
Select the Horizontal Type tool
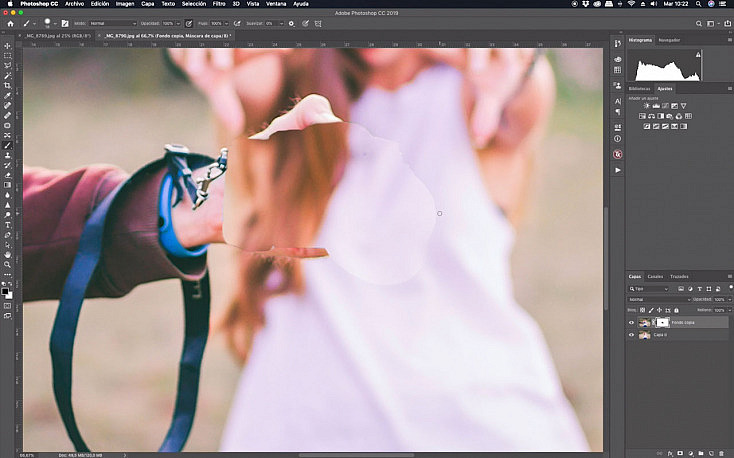[7, 225]
